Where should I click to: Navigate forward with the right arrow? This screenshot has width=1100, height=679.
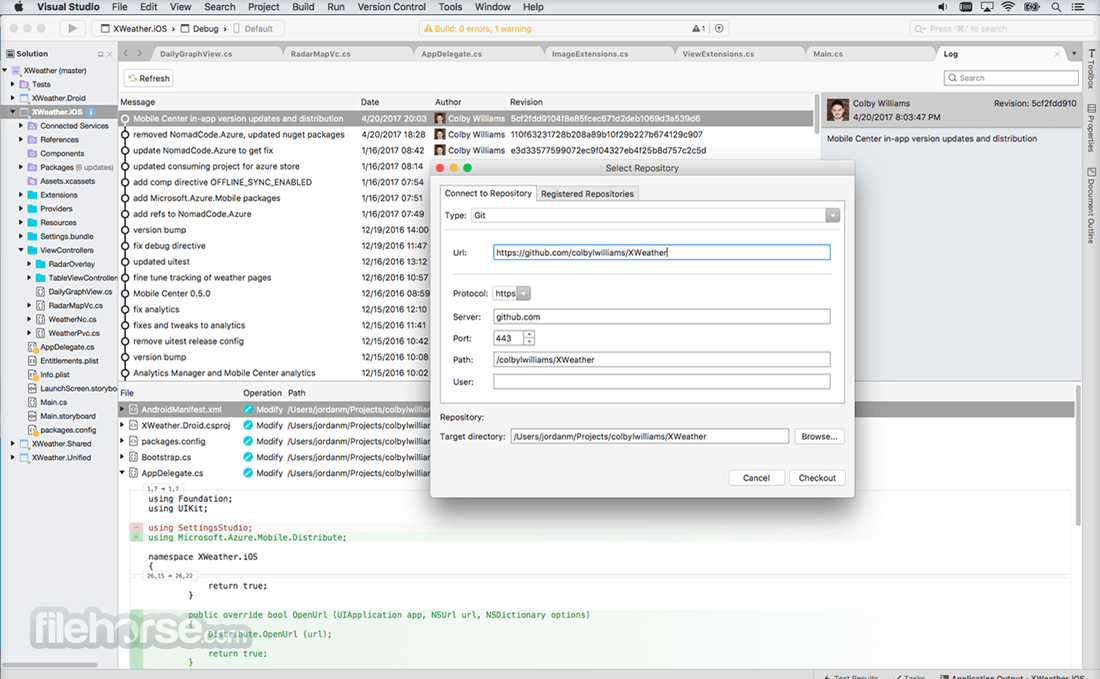[x=140, y=53]
